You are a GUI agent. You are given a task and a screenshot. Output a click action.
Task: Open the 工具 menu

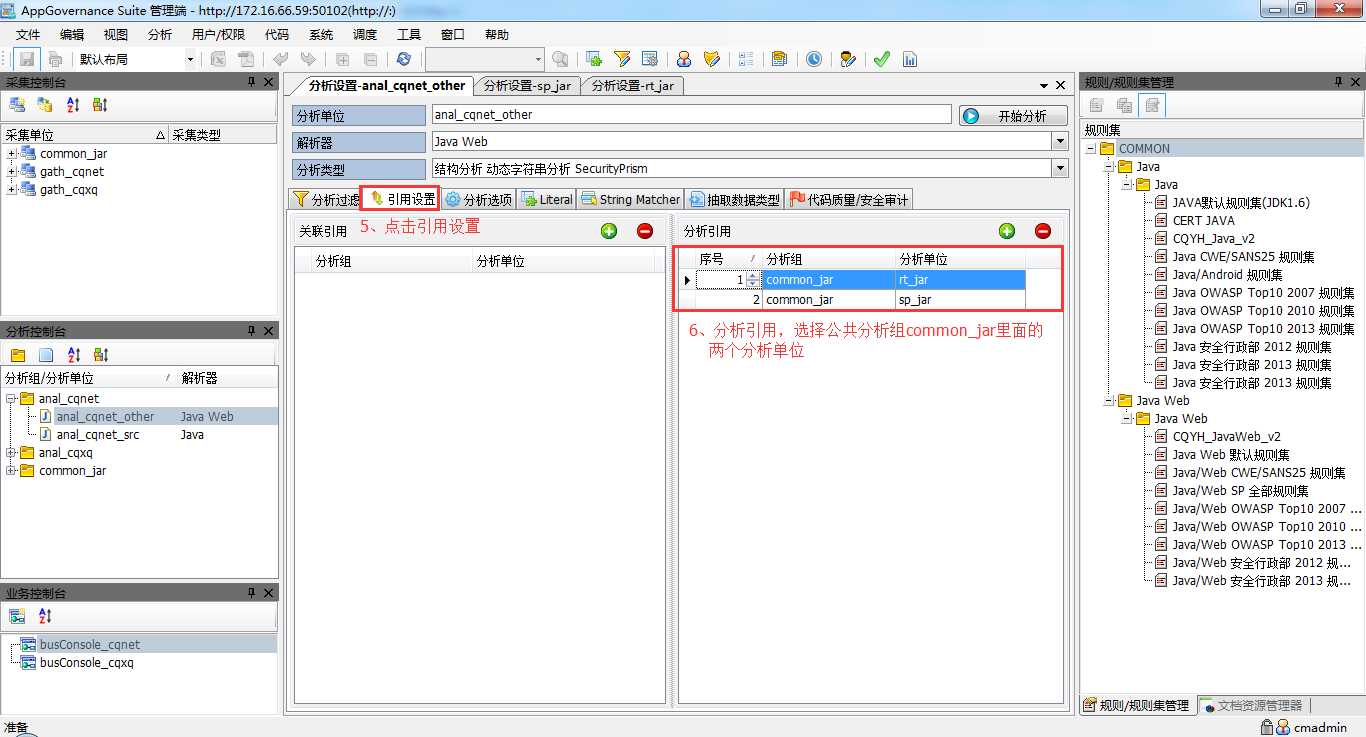coord(409,34)
